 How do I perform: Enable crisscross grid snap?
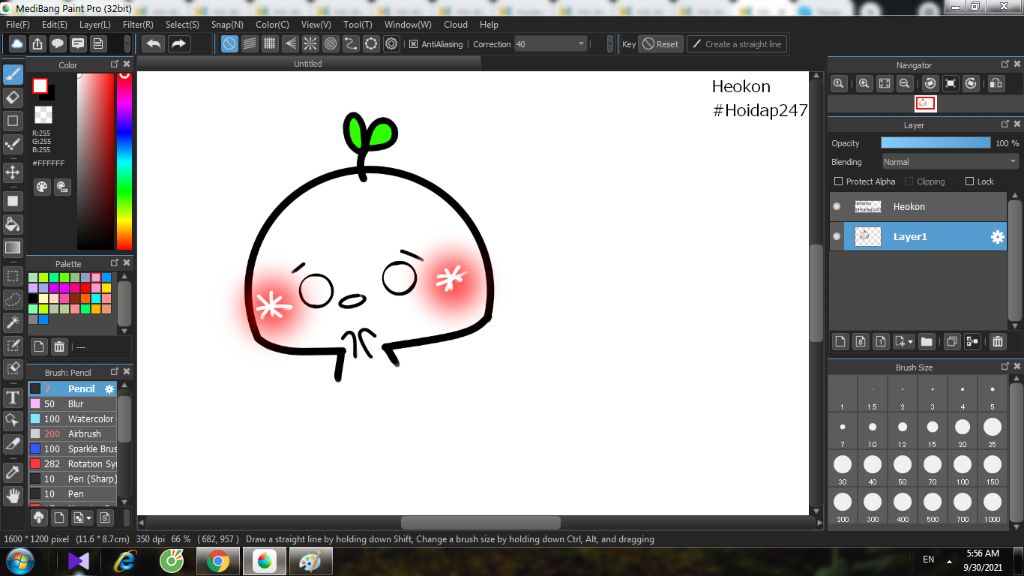coord(270,44)
